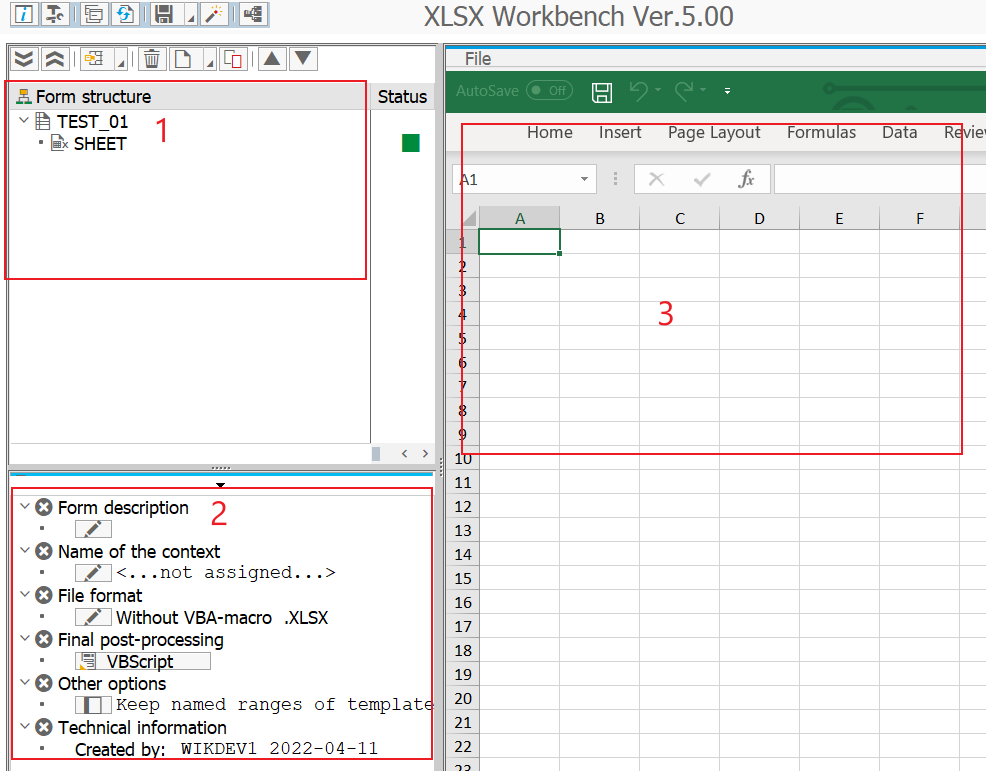Click the magic wand icon
986x771 pixels.
pyautogui.click(x=214, y=14)
